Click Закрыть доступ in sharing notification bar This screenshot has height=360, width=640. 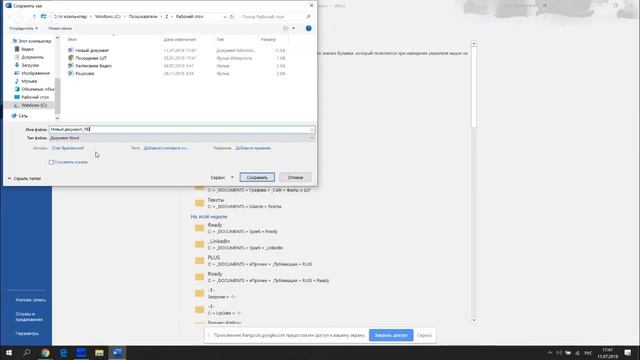(391, 335)
